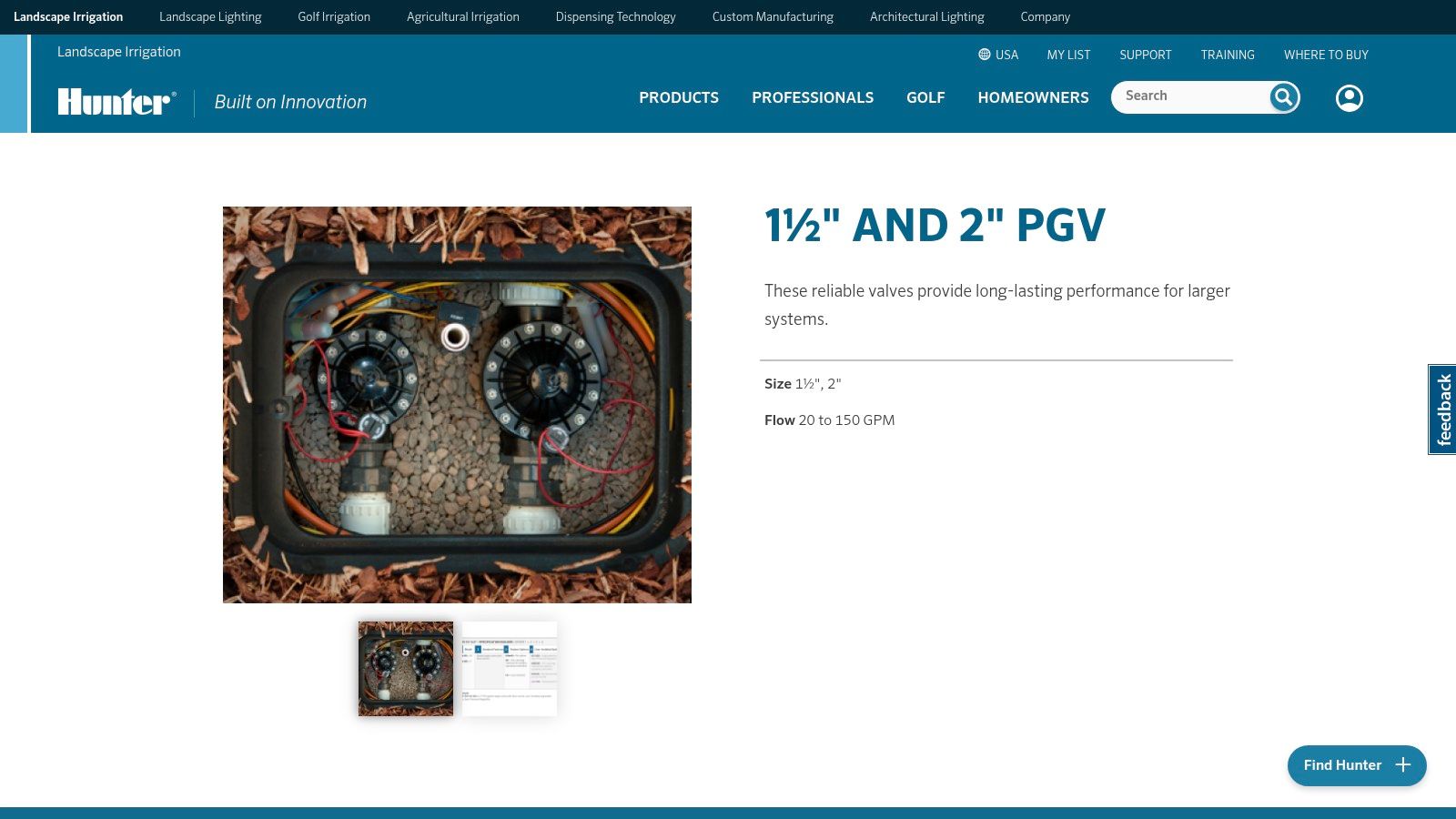Switch to Landscape Lighting

pyautogui.click(x=210, y=16)
